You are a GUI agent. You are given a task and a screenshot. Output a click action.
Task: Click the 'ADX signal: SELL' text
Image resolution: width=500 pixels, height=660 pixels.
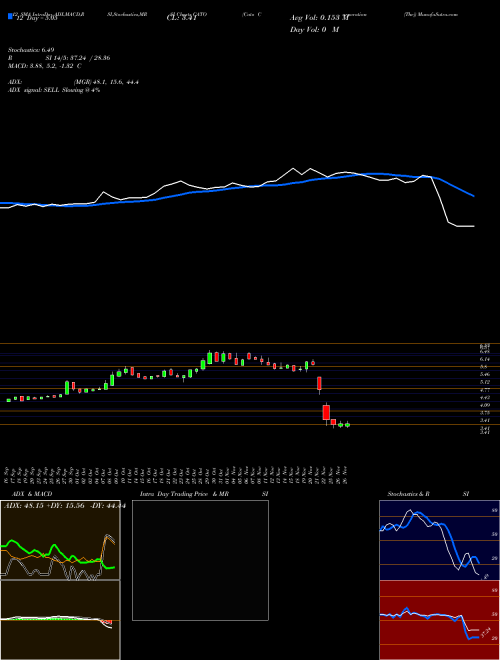34,90
